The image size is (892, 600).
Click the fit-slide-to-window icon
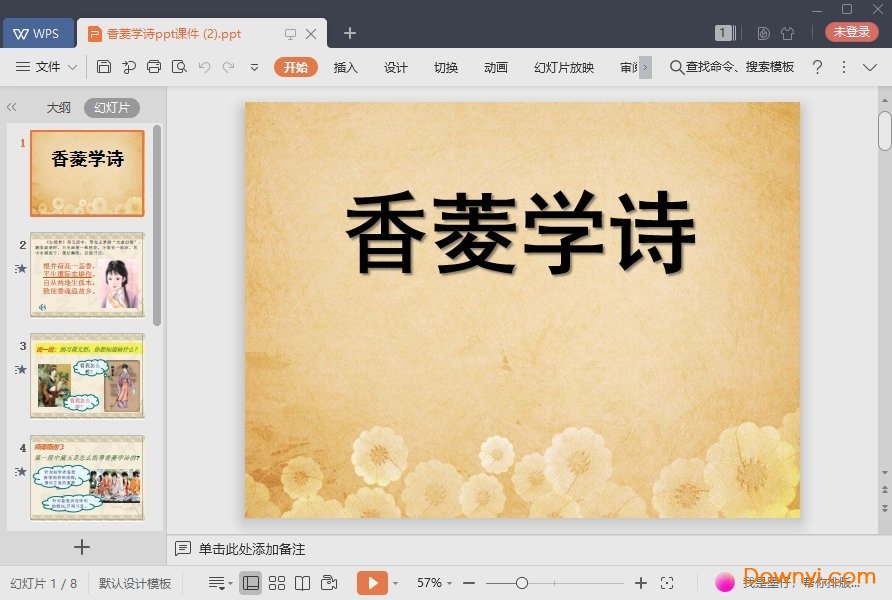tap(668, 582)
